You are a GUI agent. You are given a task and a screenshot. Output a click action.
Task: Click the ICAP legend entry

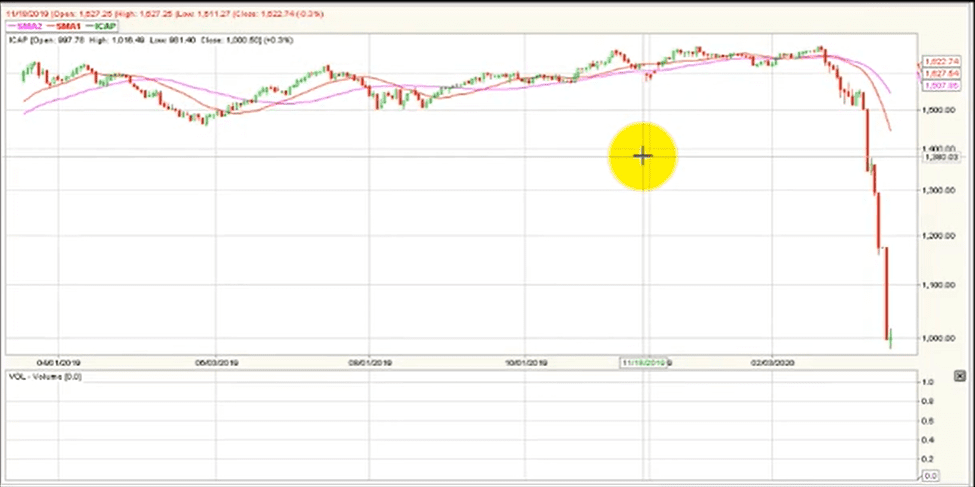(102, 25)
